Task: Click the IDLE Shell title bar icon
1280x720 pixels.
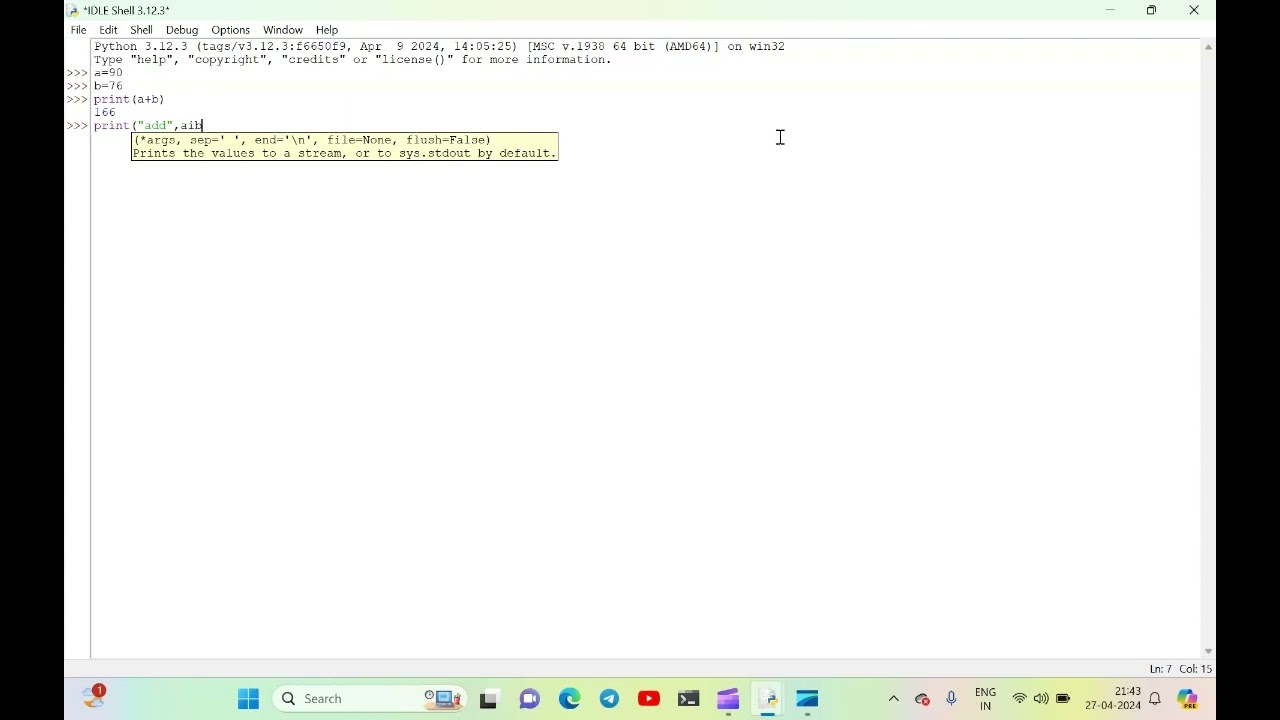Action: [73, 10]
